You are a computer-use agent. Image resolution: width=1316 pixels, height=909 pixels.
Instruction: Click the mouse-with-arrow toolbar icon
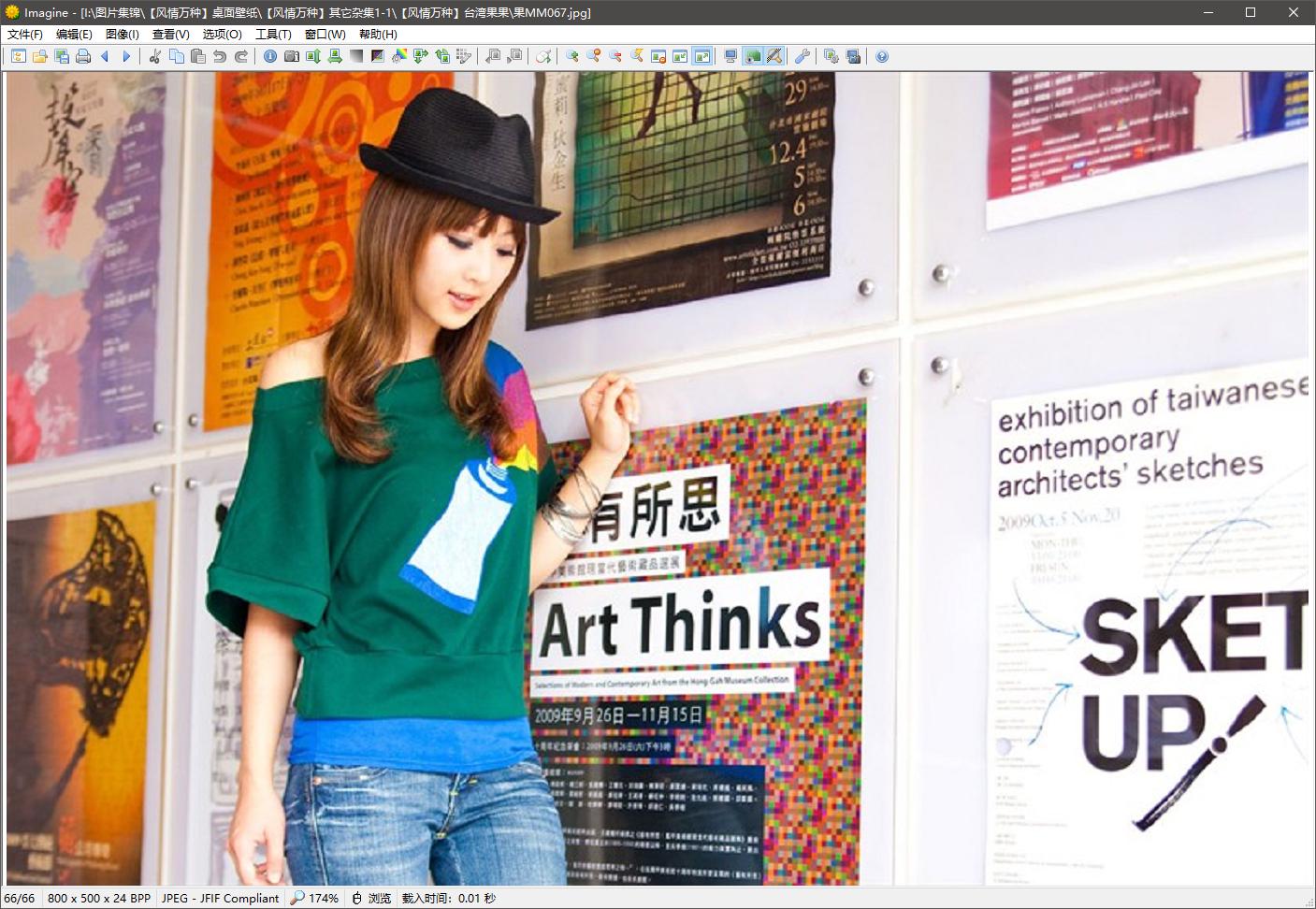tap(543, 56)
